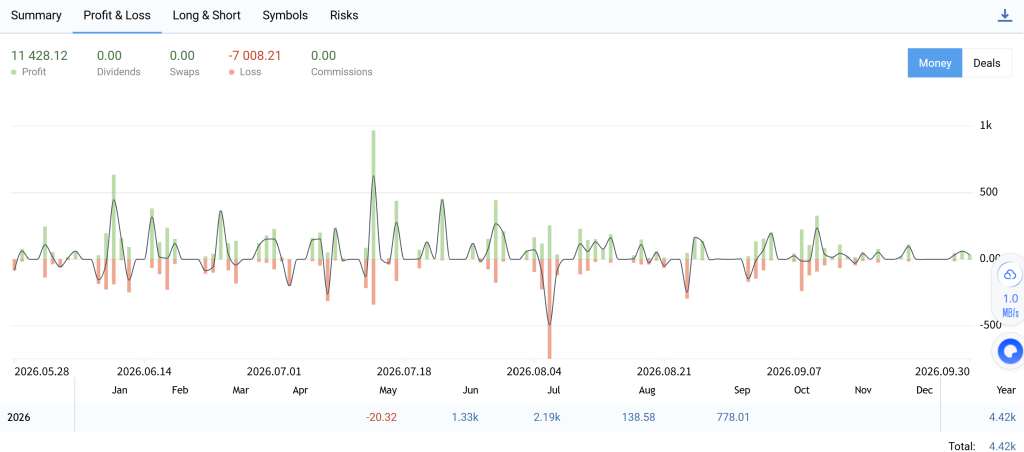
Task: Open the Summary tab
Action: tap(36, 16)
